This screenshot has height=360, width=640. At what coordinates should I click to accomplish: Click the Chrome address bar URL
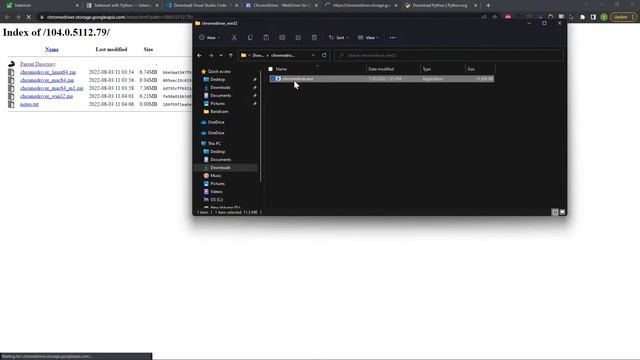click(119, 17)
